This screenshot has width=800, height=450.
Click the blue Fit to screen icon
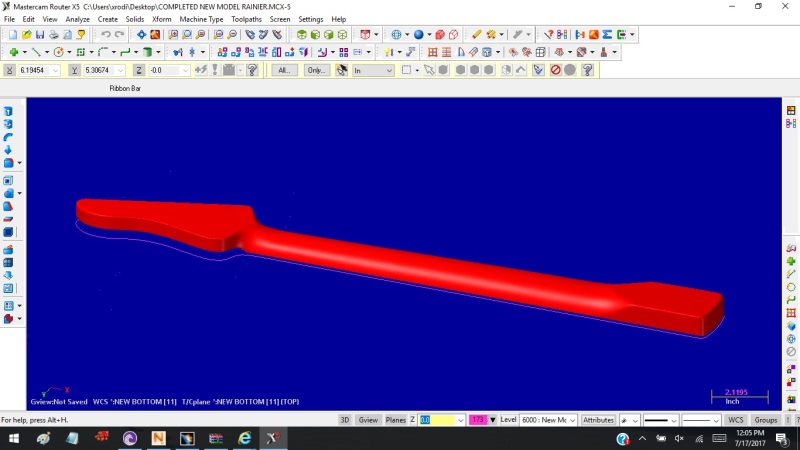[141, 35]
